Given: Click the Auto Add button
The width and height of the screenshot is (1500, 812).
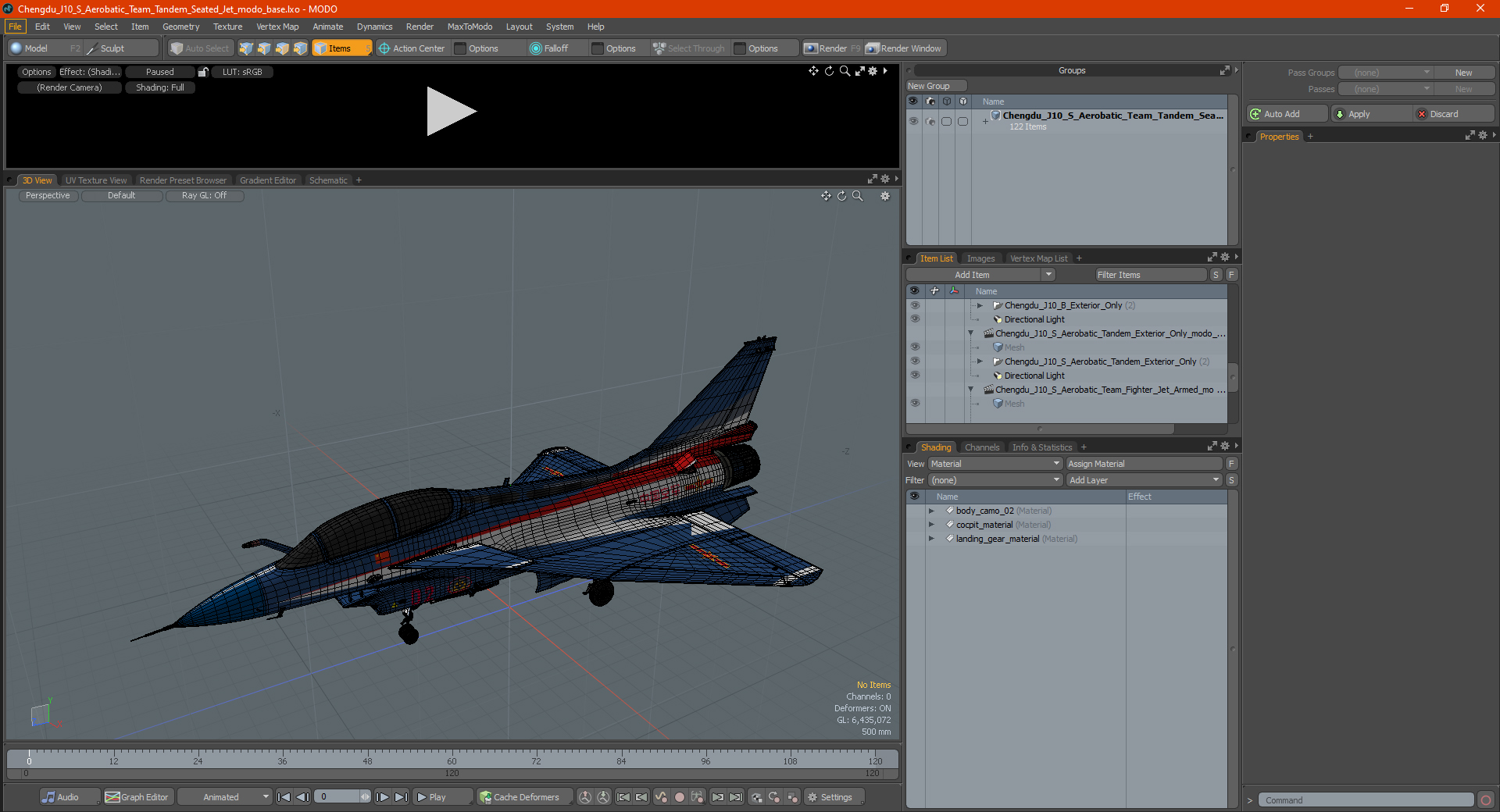Looking at the screenshot, I should [1287, 114].
